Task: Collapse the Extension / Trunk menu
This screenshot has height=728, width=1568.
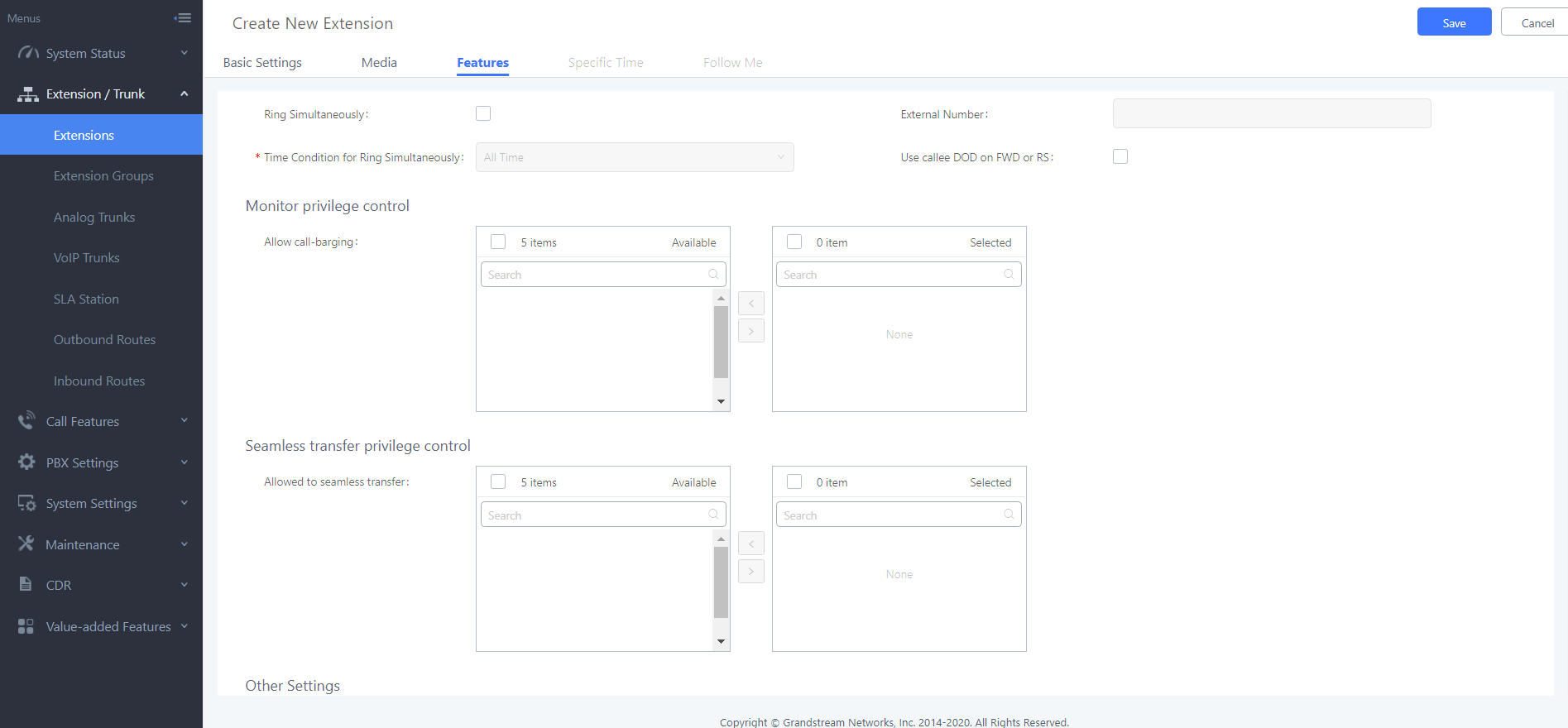Action: point(184,94)
